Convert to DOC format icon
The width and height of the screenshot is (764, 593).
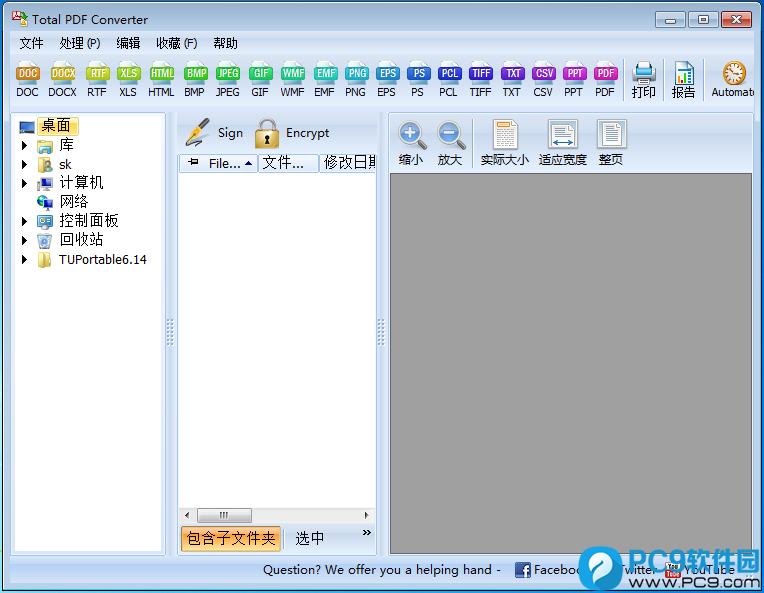coord(27,79)
